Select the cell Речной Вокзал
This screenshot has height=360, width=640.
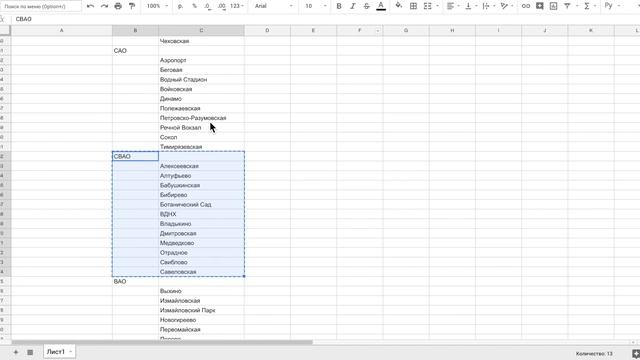[201, 128]
